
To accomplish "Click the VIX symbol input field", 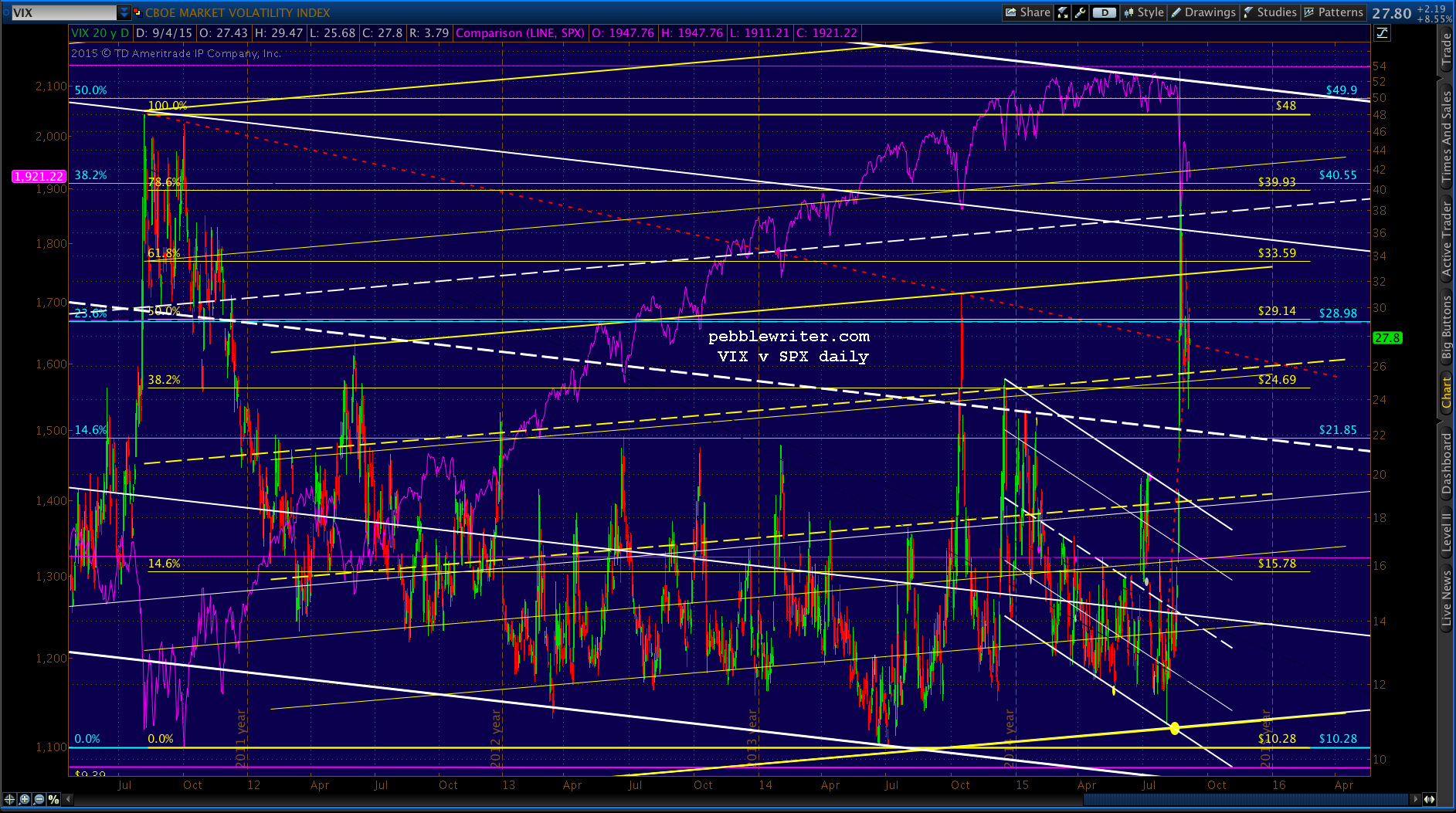I will point(64,12).
